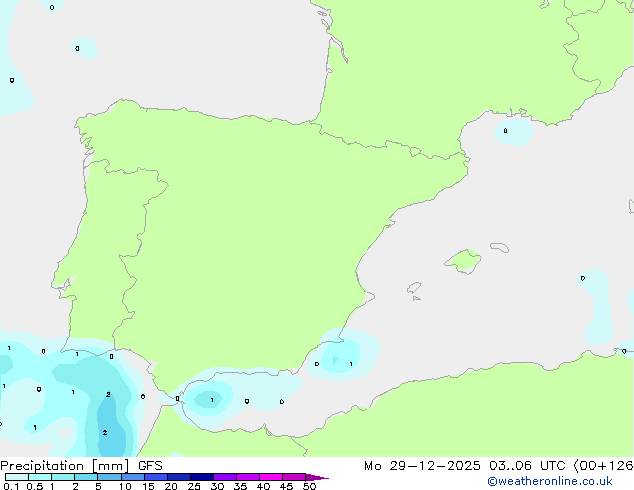Click the '10' legend scale label

[125, 486]
